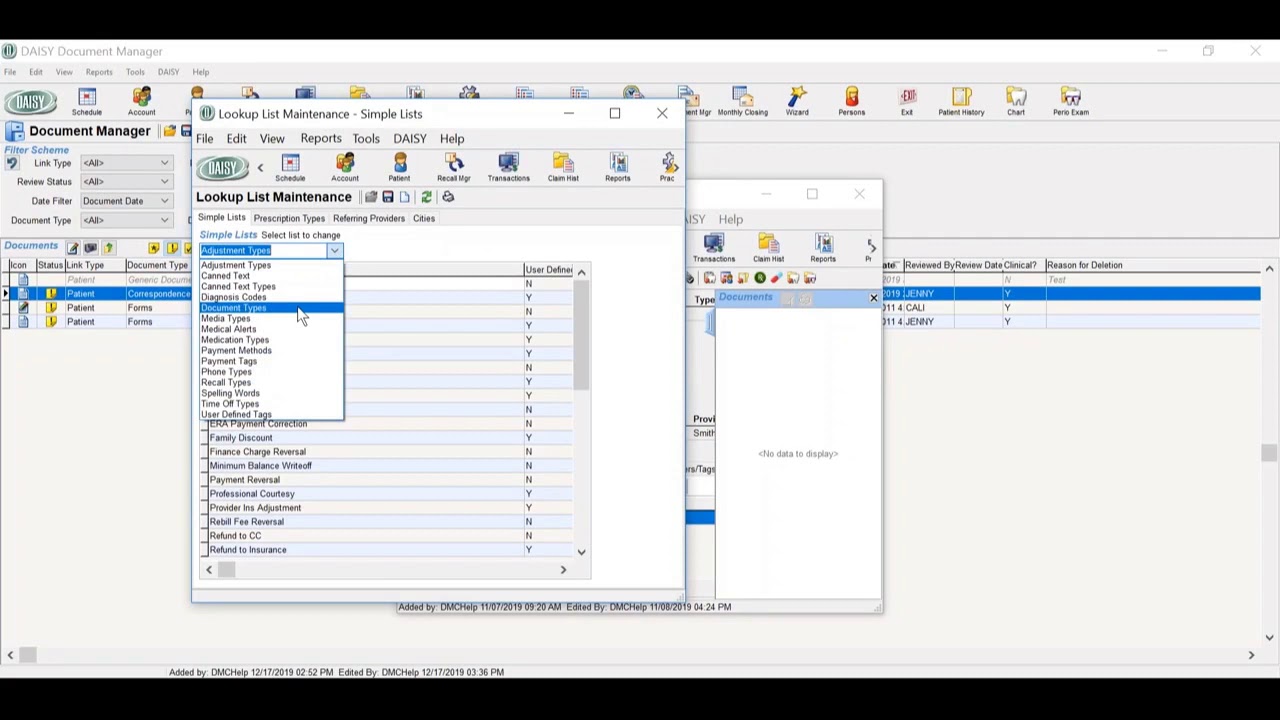Screen dimensions: 1280x720
Task: Switch to the Referring Providers tab
Action: (369, 218)
